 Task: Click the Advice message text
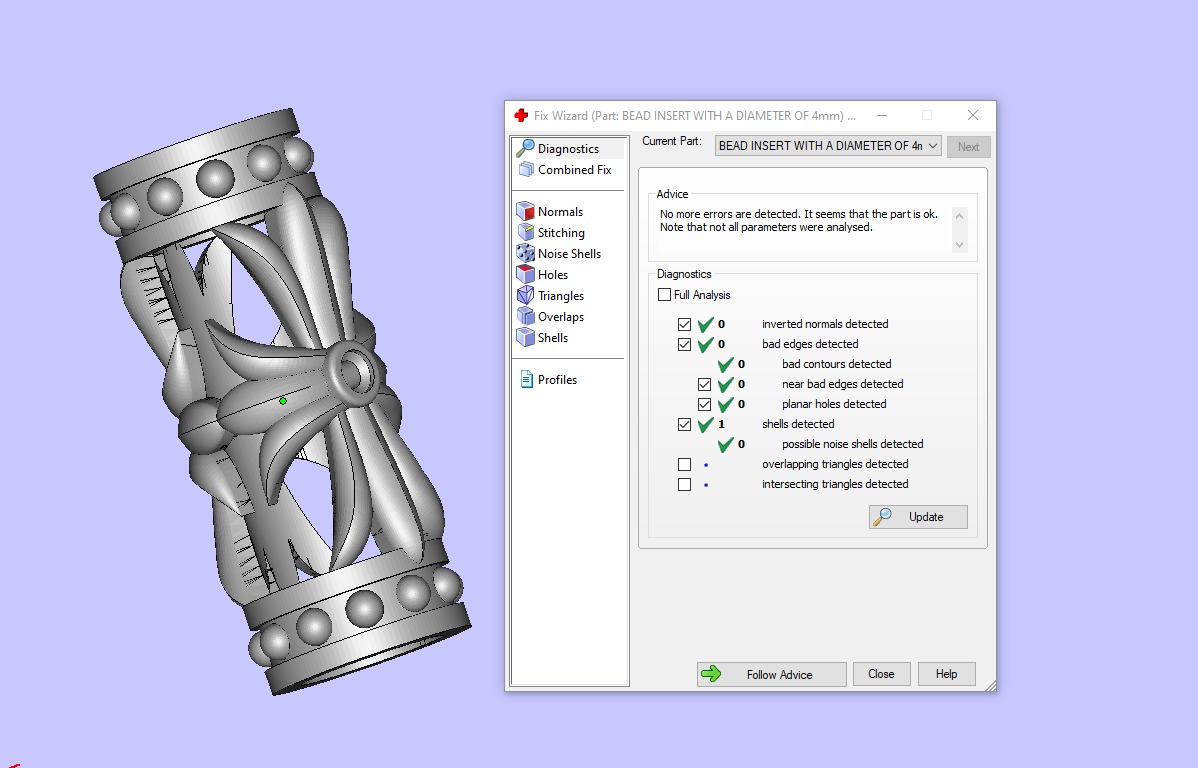click(x=798, y=221)
